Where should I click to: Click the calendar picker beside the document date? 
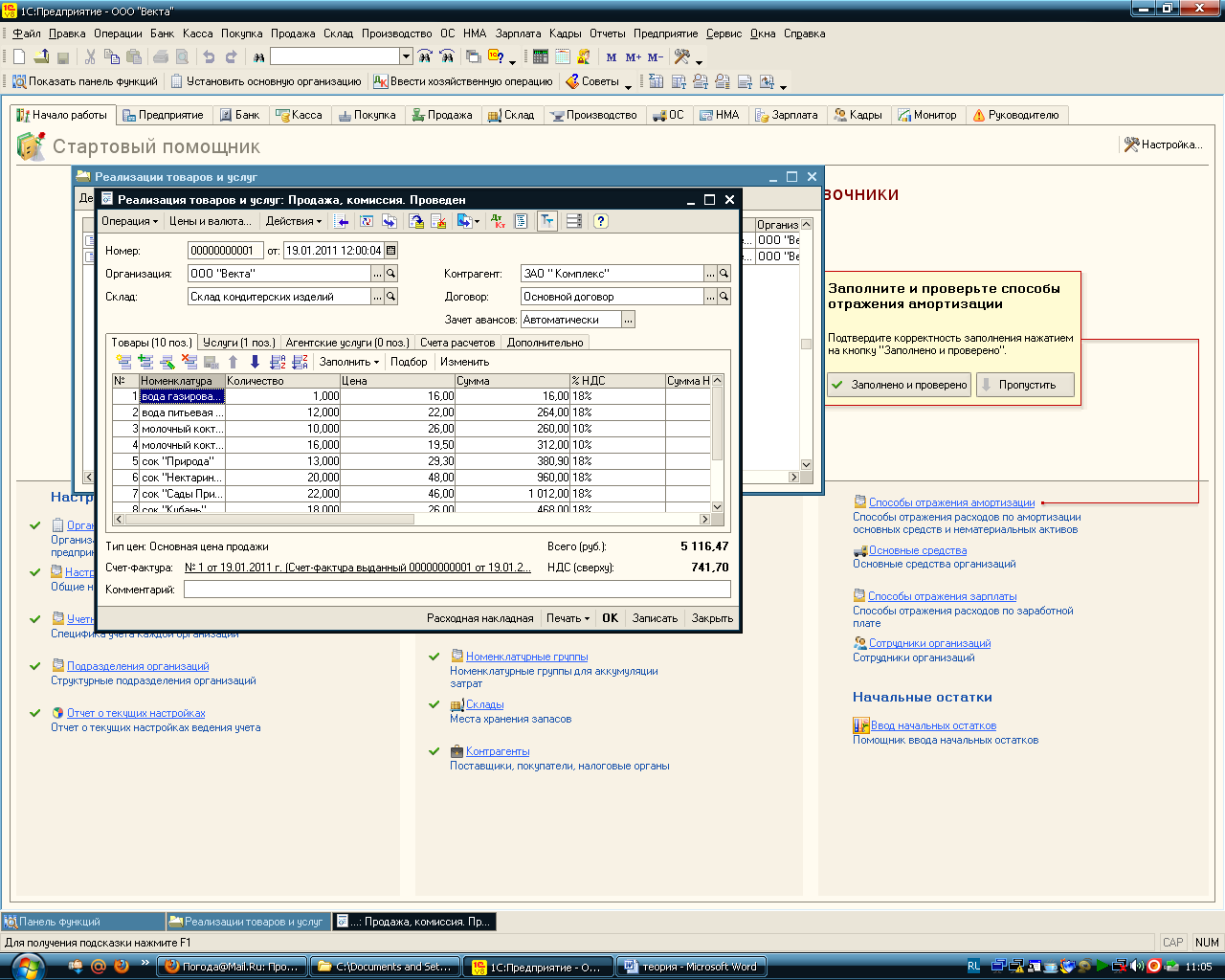pos(391,251)
